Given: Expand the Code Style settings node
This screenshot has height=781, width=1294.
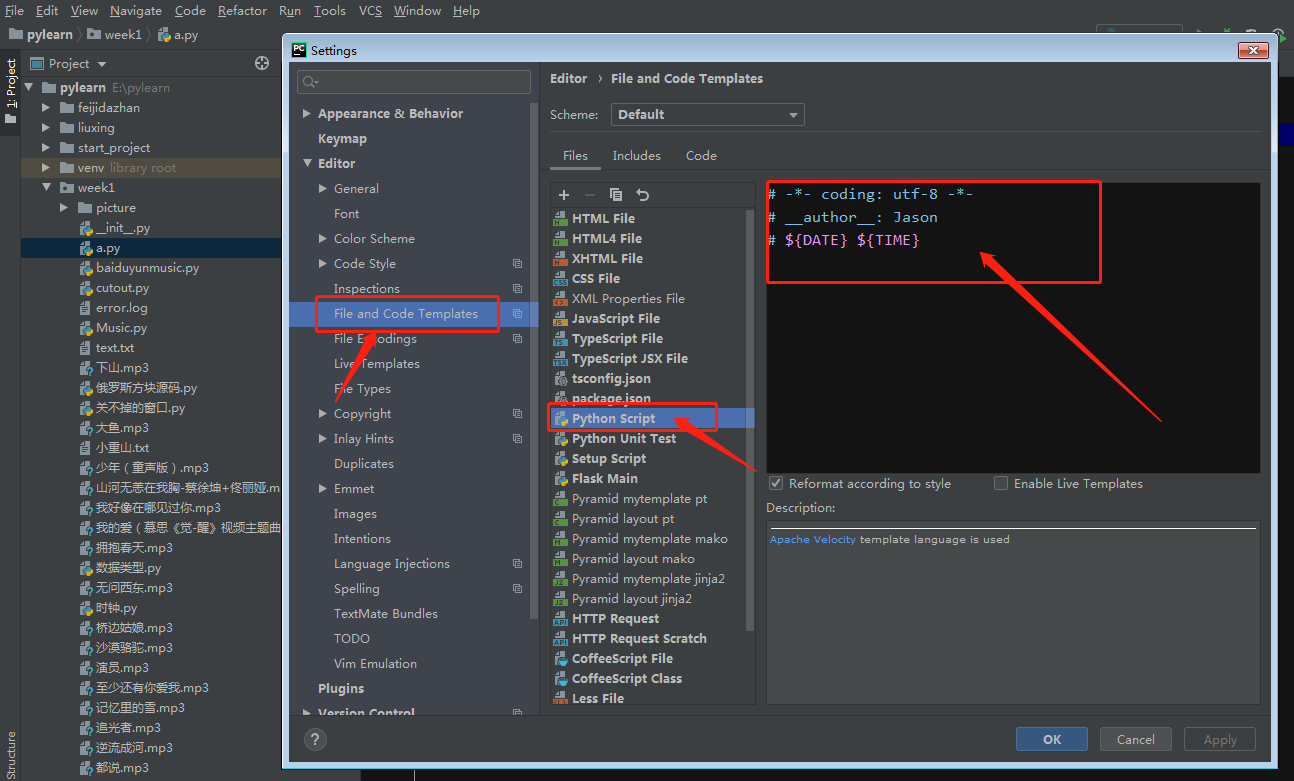Looking at the screenshot, I should tap(322, 263).
